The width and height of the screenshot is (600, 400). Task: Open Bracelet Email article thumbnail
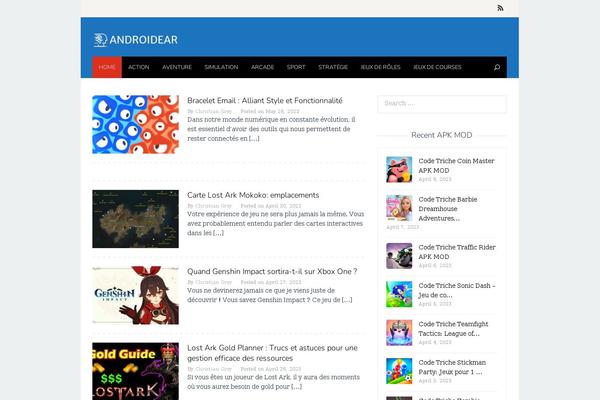pyautogui.click(x=135, y=124)
